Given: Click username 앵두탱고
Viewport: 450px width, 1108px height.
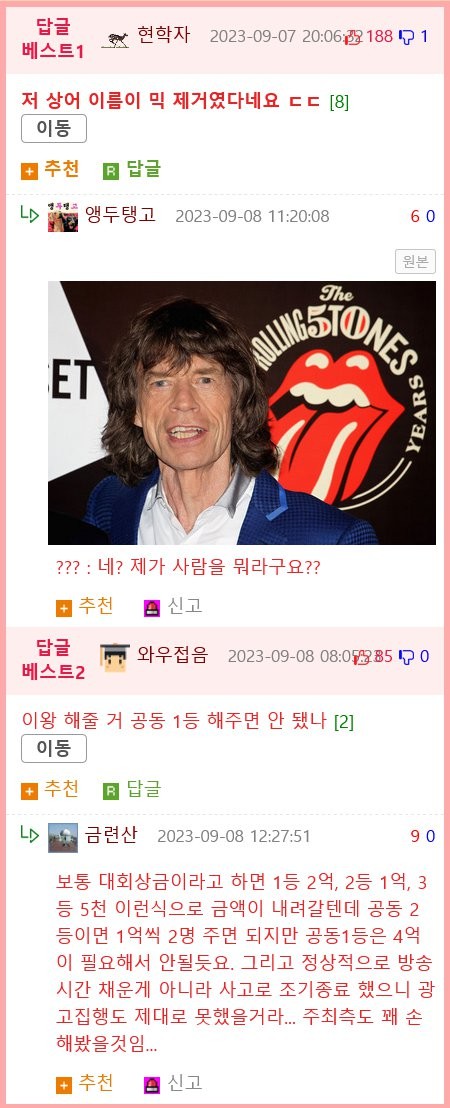Looking at the screenshot, I should point(120,214).
